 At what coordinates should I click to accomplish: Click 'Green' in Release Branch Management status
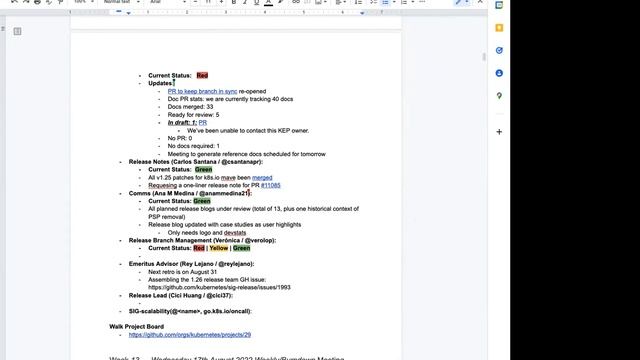tap(241, 248)
